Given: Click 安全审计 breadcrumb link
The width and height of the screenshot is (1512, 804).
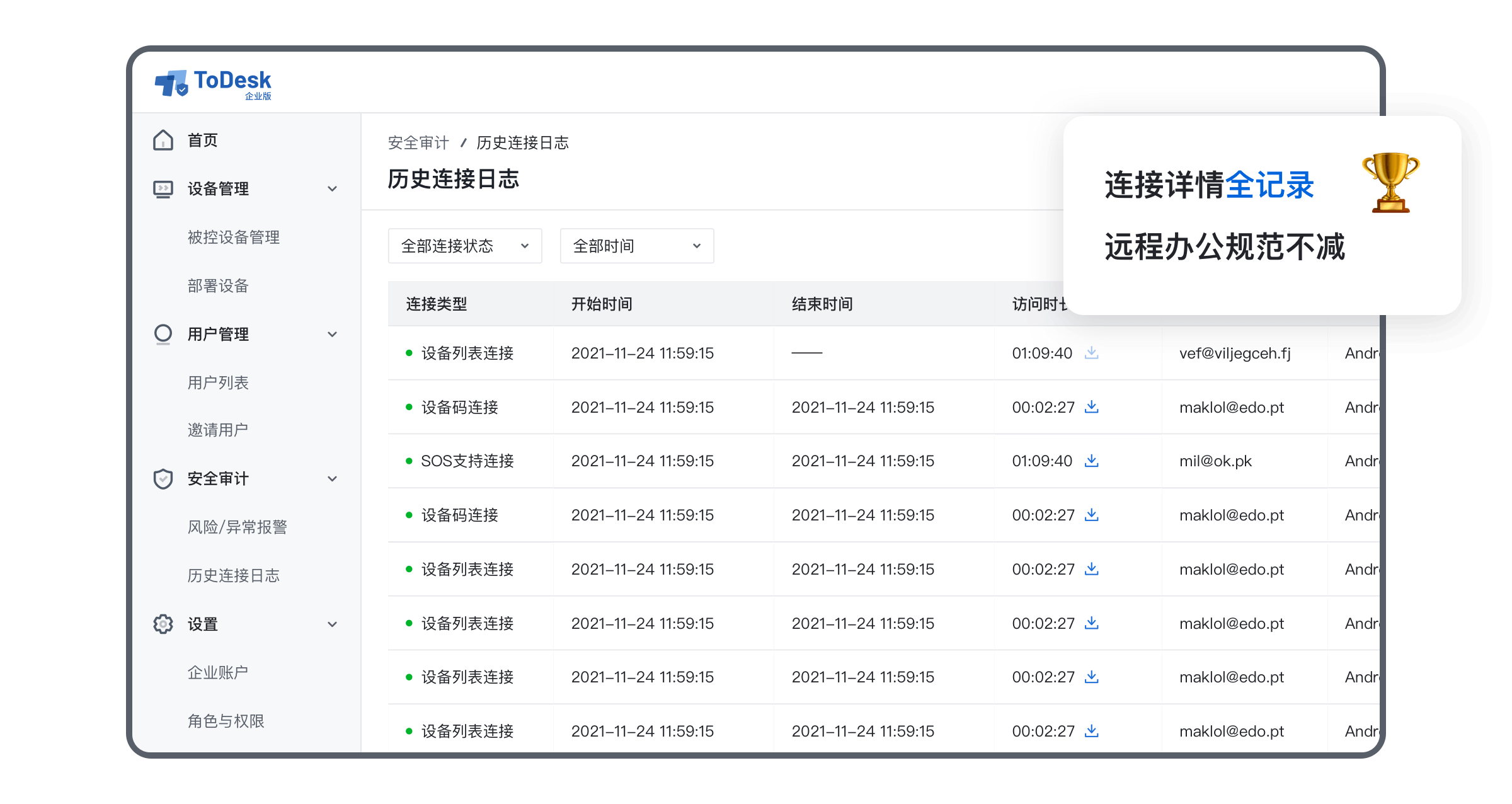Looking at the screenshot, I should click(418, 143).
